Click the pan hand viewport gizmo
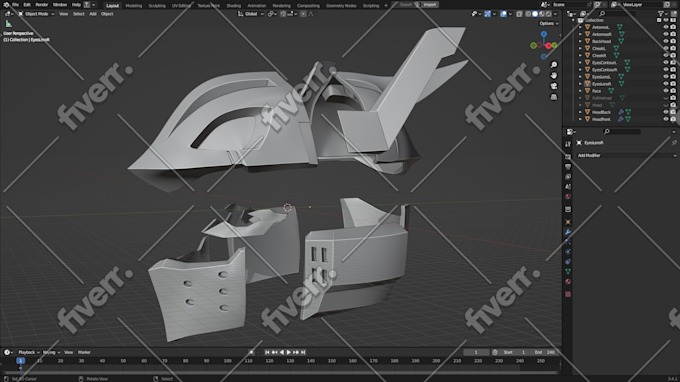This screenshot has height=382, width=680. [554, 75]
